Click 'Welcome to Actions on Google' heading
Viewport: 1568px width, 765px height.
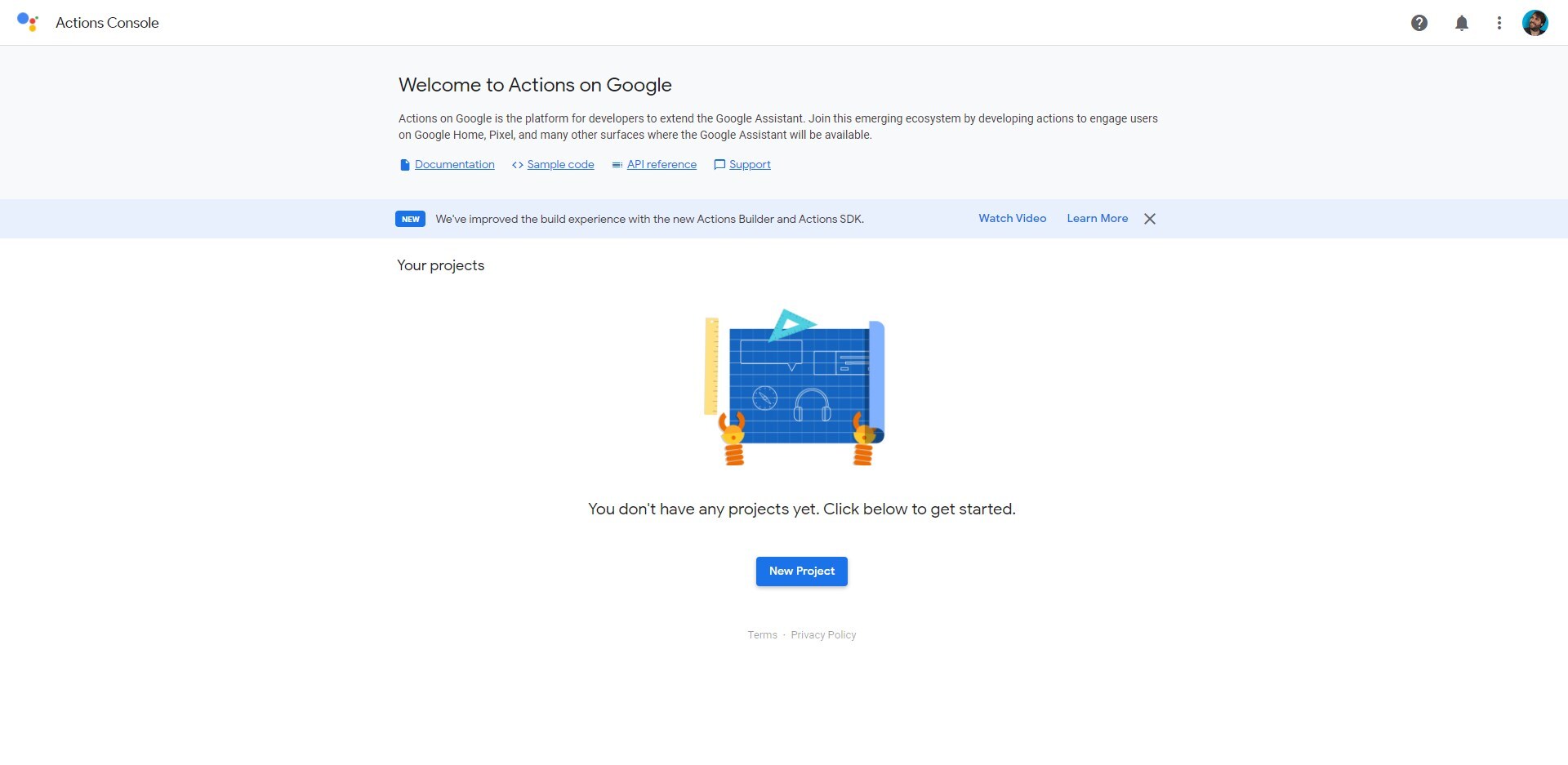pos(535,85)
